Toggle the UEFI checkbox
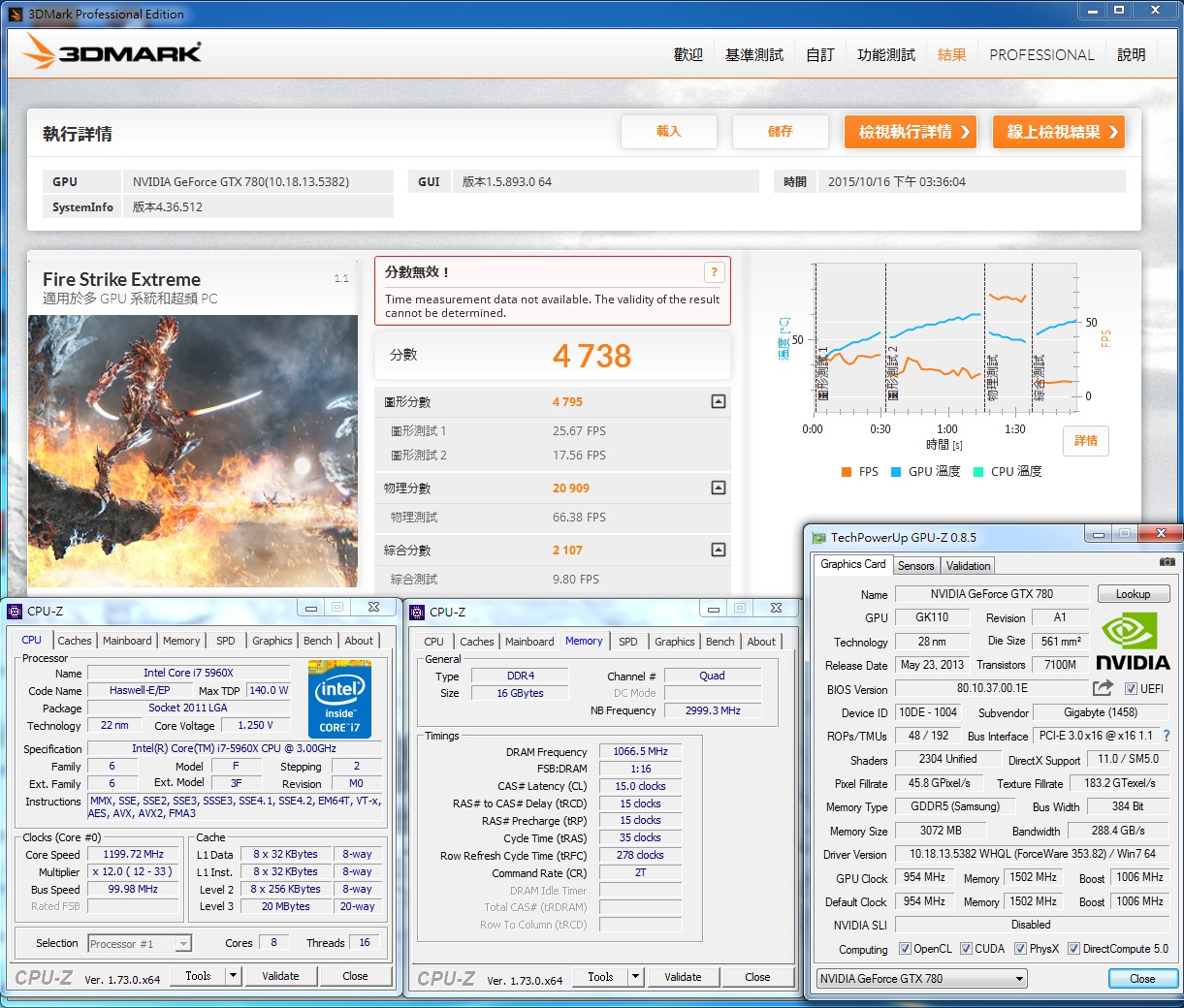1184x1008 pixels. tap(1131, 689)
